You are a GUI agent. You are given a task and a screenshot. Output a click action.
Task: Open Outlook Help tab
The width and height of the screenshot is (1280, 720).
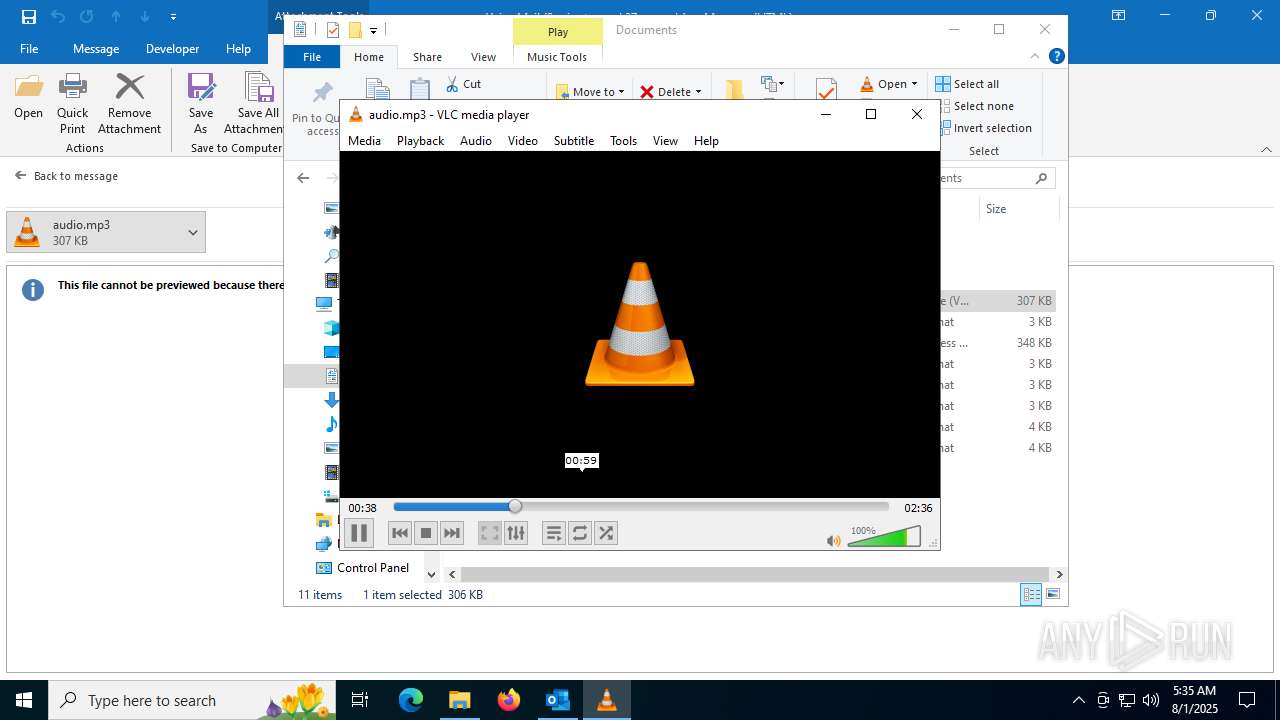coord(238,48)
